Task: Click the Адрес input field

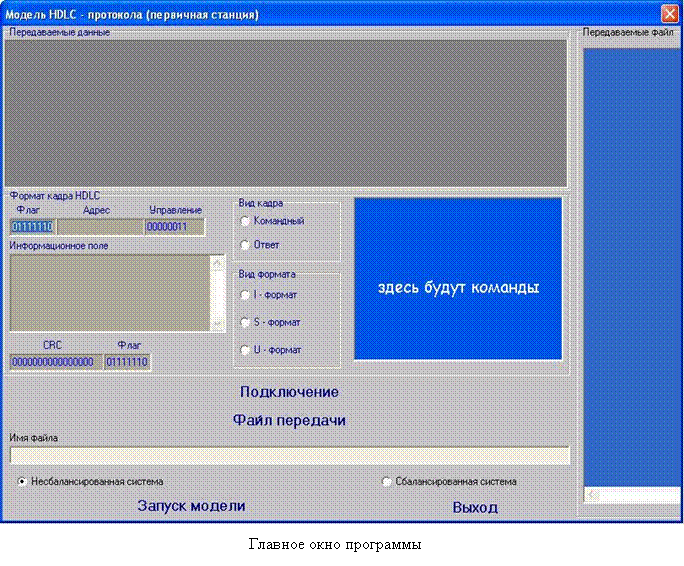Action: 99,227
